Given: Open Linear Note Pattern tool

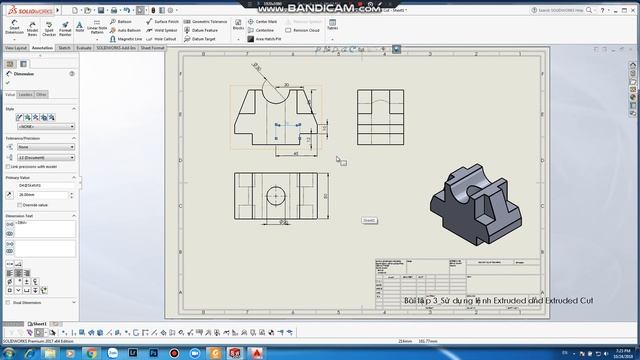Looking at the screenshot, I should point(97,27).
